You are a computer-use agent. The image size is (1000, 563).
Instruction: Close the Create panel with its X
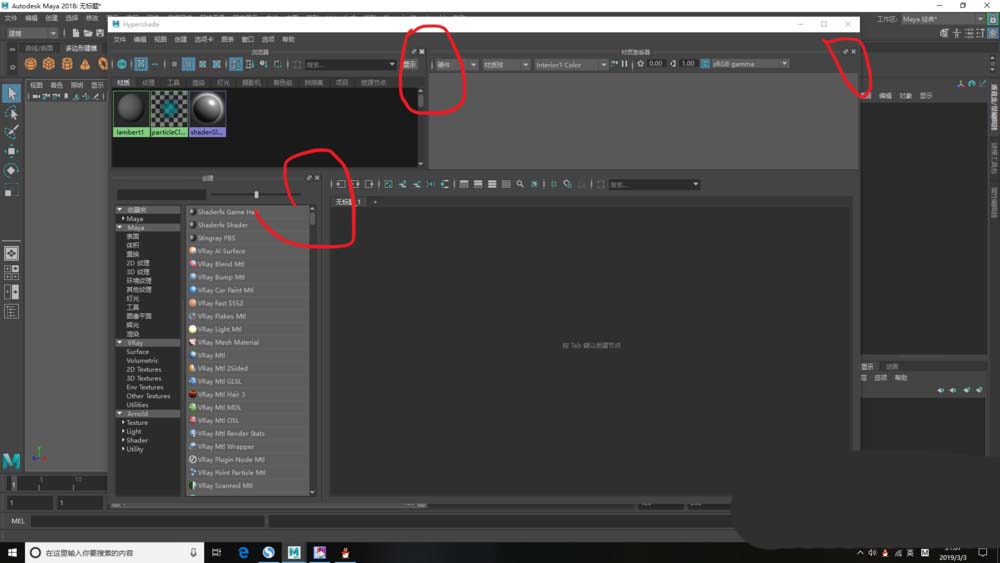click(317, 178)
